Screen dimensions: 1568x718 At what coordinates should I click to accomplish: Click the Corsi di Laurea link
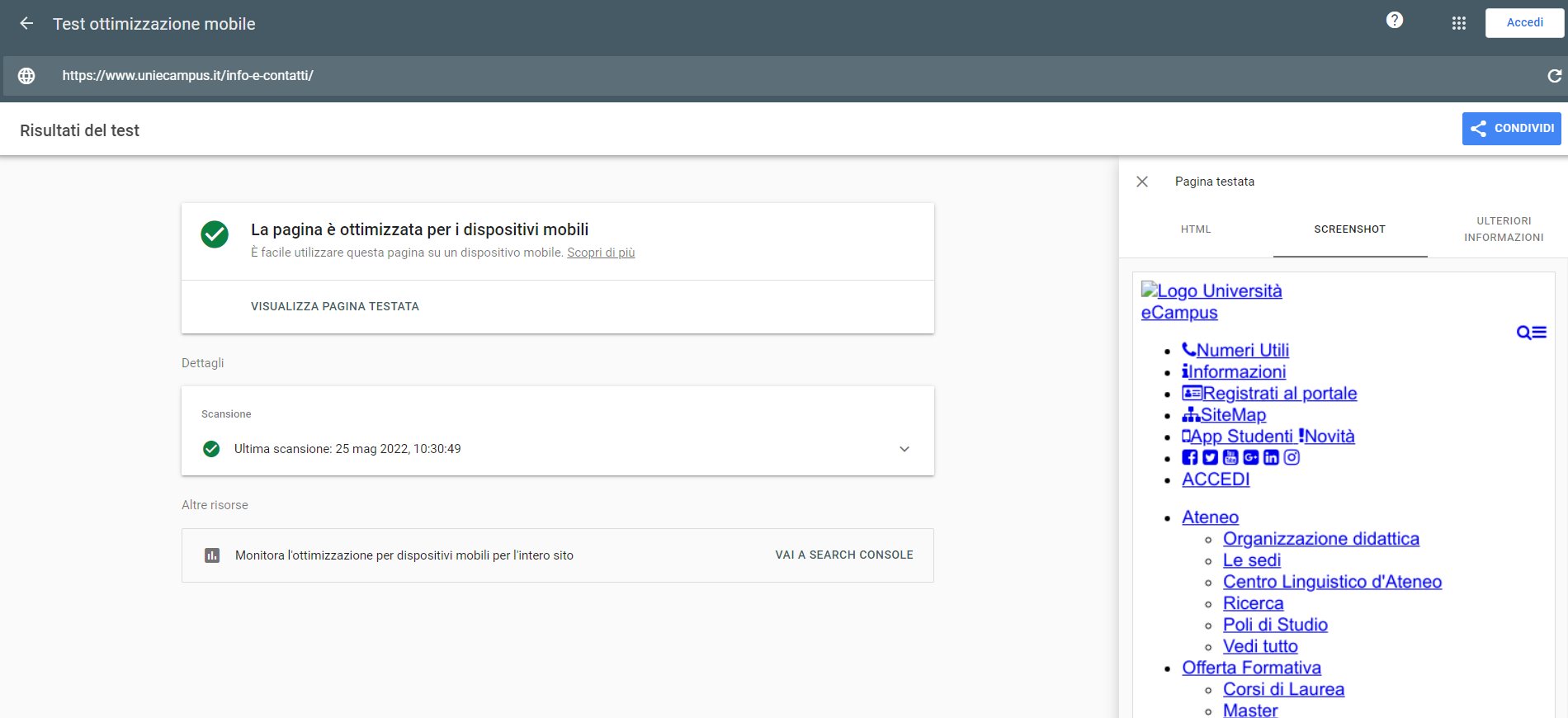[1283, 689]
